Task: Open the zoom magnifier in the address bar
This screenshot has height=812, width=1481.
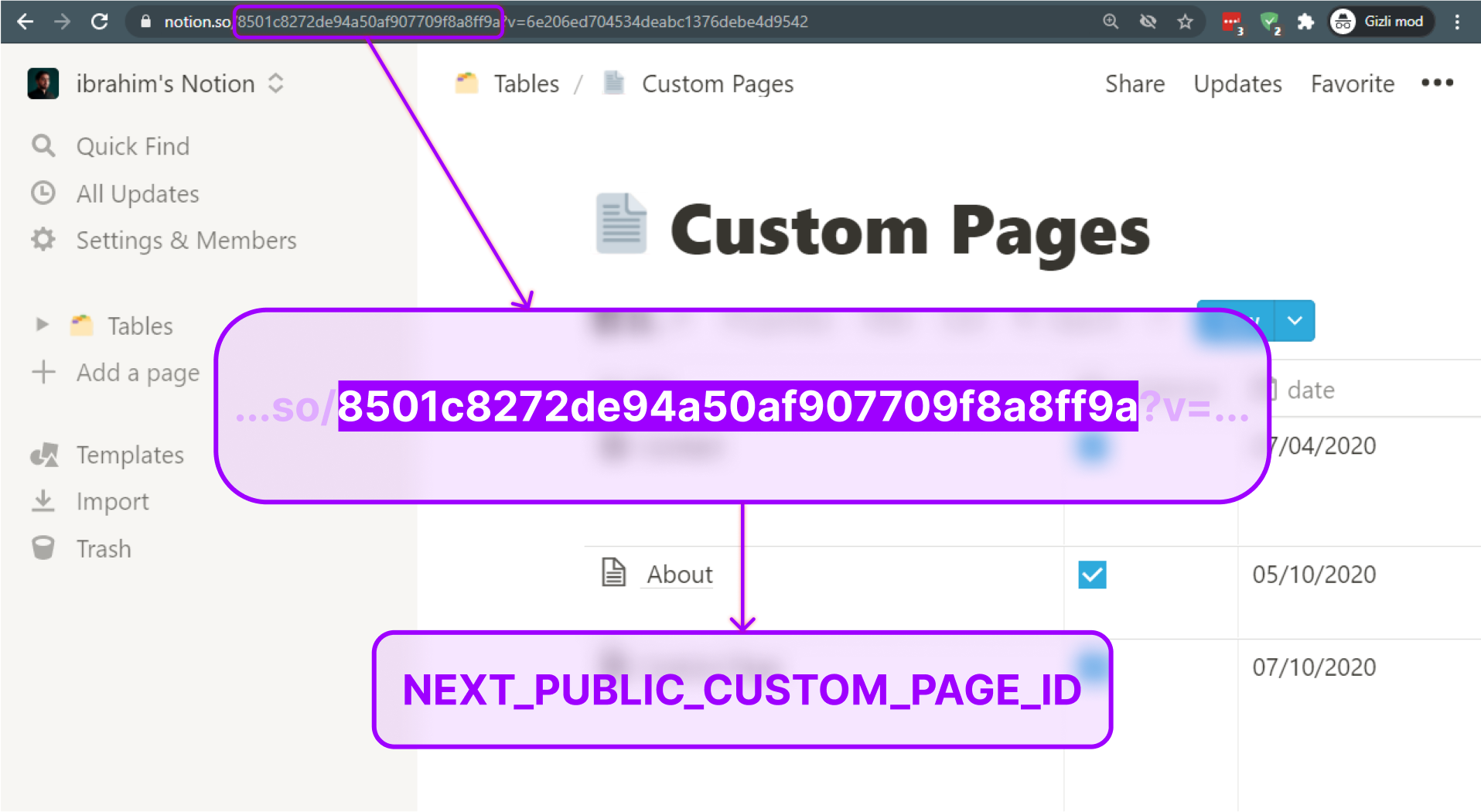Action: [1111, 22]
